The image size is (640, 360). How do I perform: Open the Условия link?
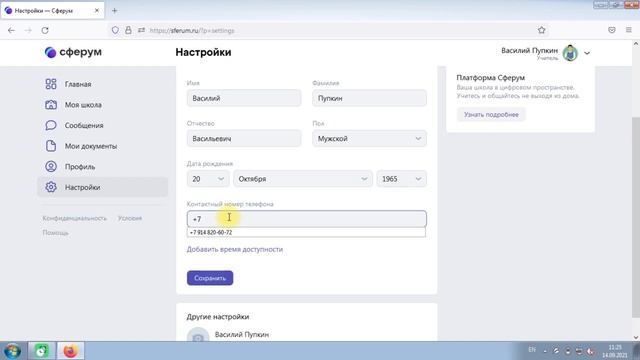[130, 218]
